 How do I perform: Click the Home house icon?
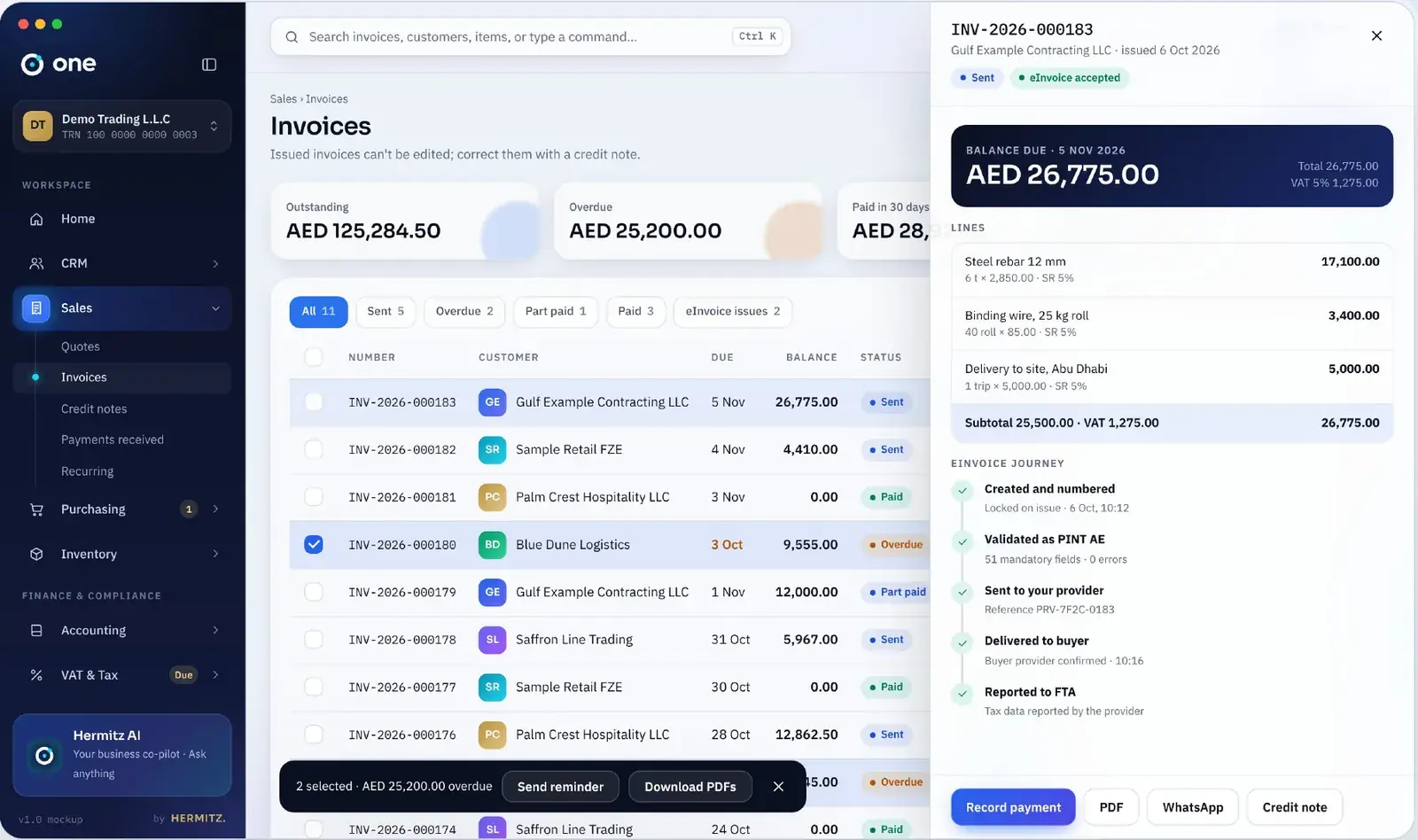click(x=36, y=219)
